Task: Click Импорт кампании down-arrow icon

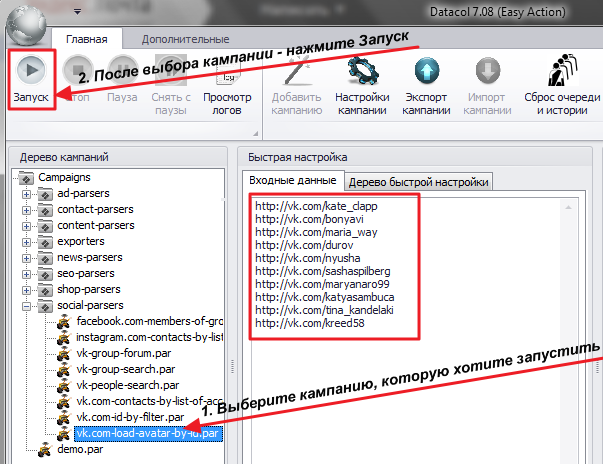Action: pyautogui.click(x=488, y=71)
